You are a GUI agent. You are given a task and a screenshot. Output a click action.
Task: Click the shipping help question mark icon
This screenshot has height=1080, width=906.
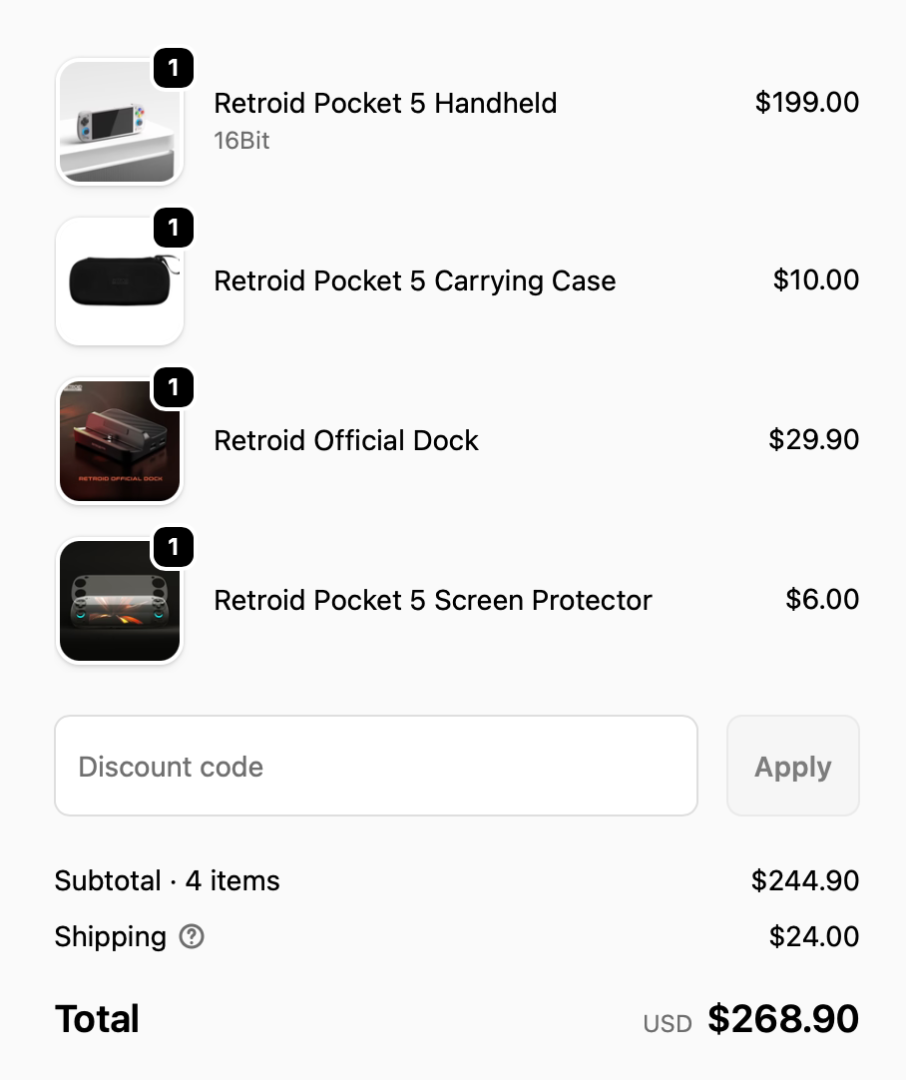point(191,937)
